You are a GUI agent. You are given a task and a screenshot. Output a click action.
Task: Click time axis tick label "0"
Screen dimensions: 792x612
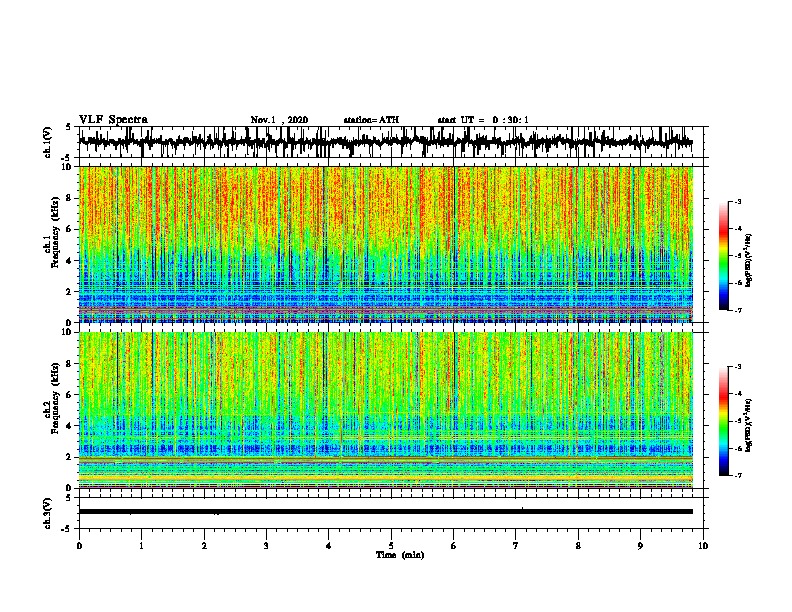click(79, 545)
